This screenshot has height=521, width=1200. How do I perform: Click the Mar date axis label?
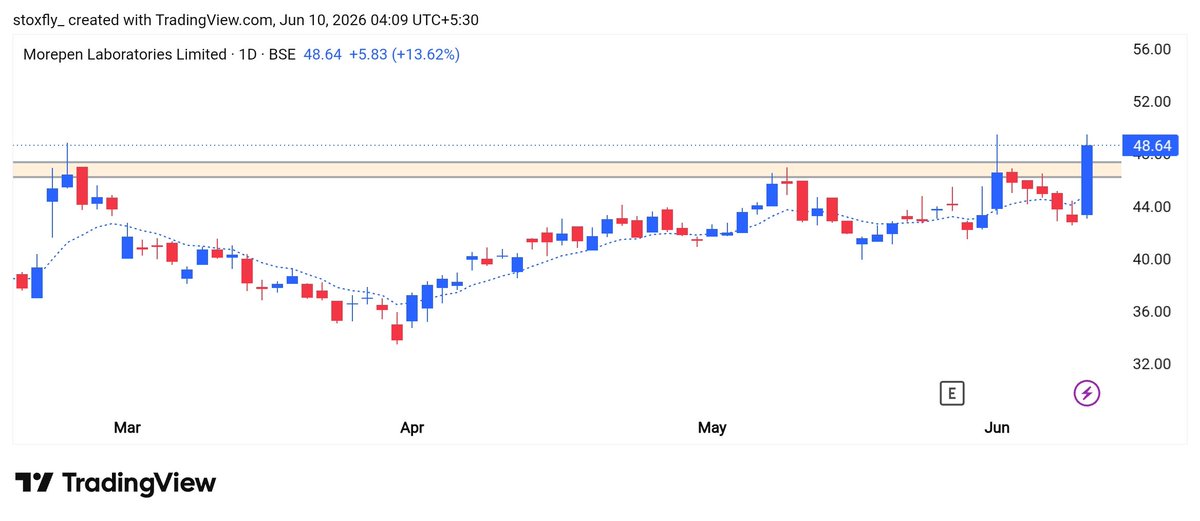tap(127, 428)
